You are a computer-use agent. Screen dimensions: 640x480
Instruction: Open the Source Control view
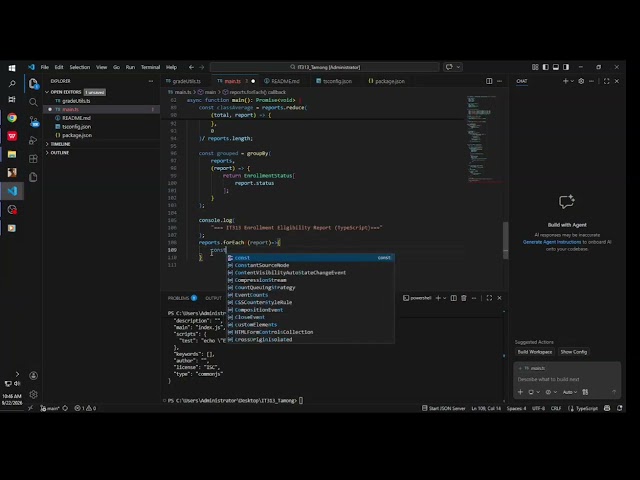(34, 121)
